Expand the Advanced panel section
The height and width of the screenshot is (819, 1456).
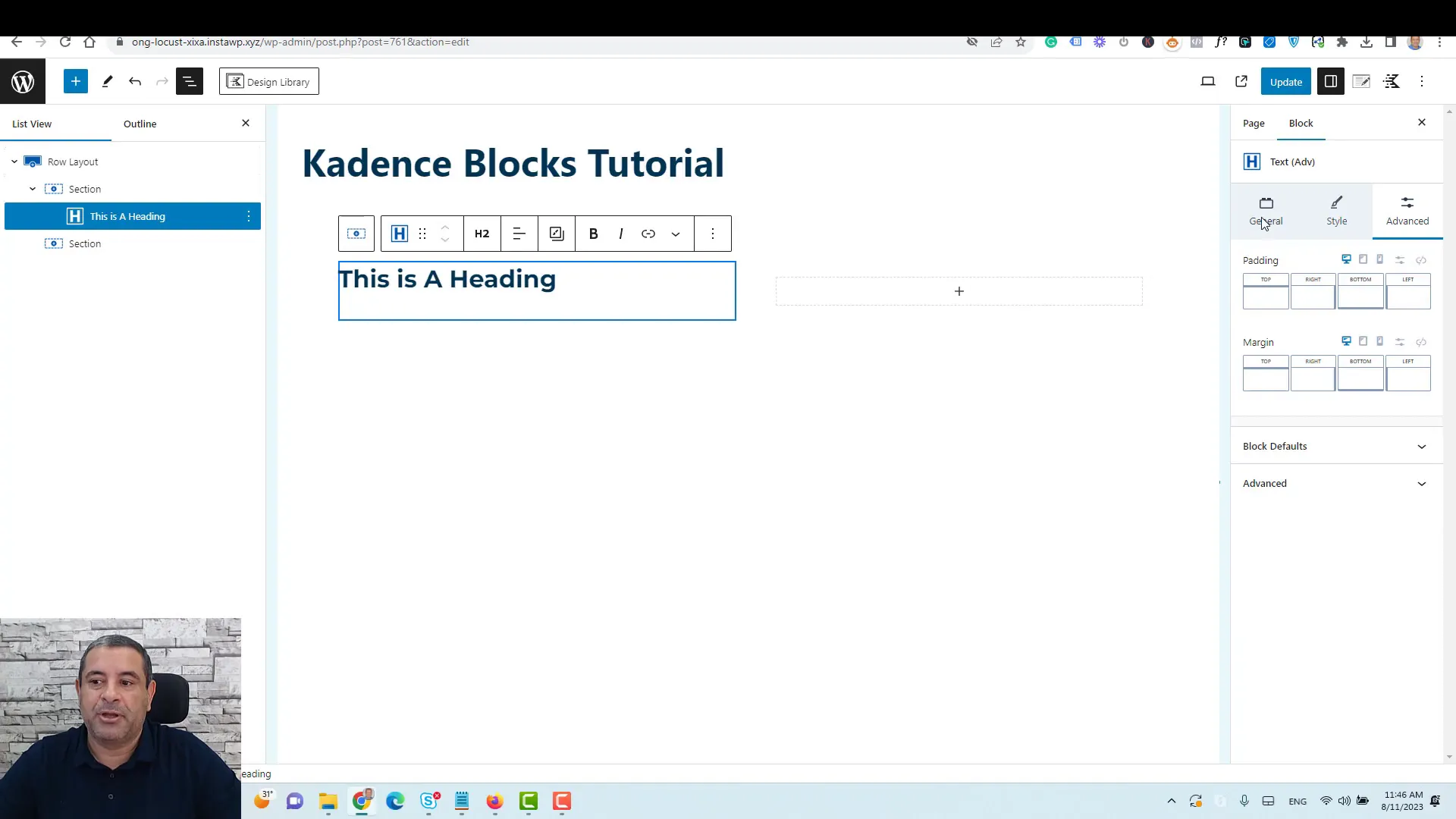point(1336,483)
